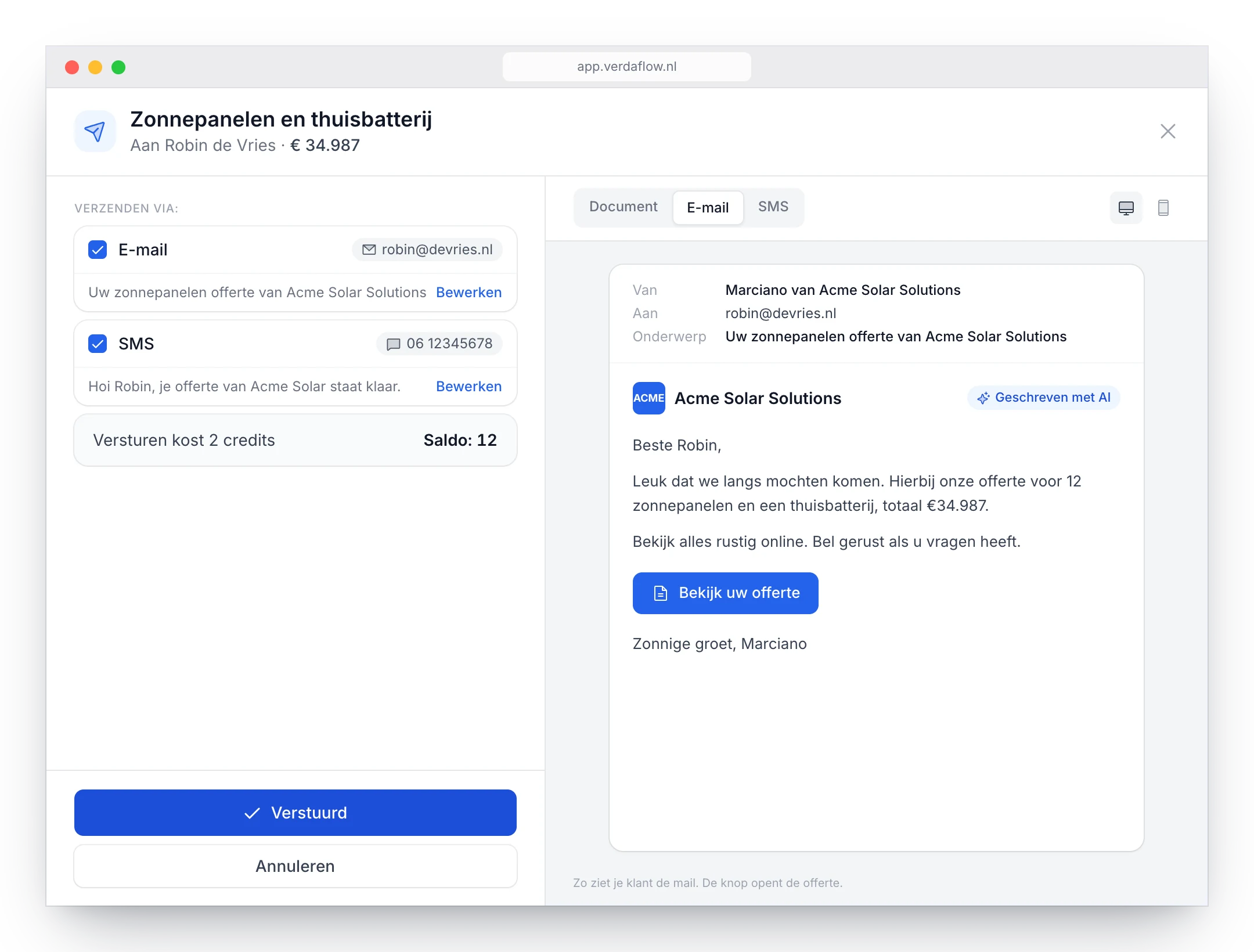This screenshot has width=1254, height=952.
Task: Click the paper plane send icon
Action: click(95, 132)
